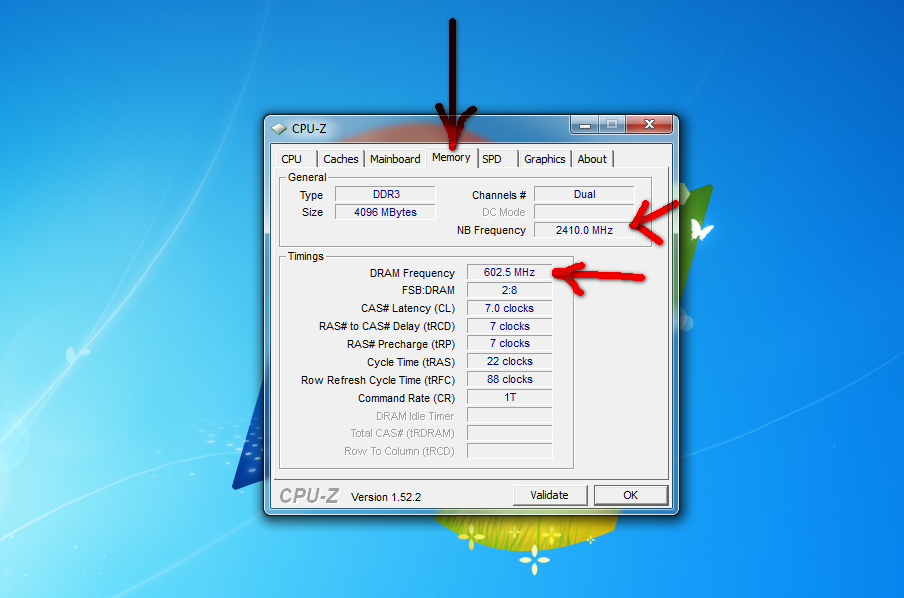Click the 7.0 clocks CAS Latency value
This screenshot has height=598, width=904.
click(509, 309)
